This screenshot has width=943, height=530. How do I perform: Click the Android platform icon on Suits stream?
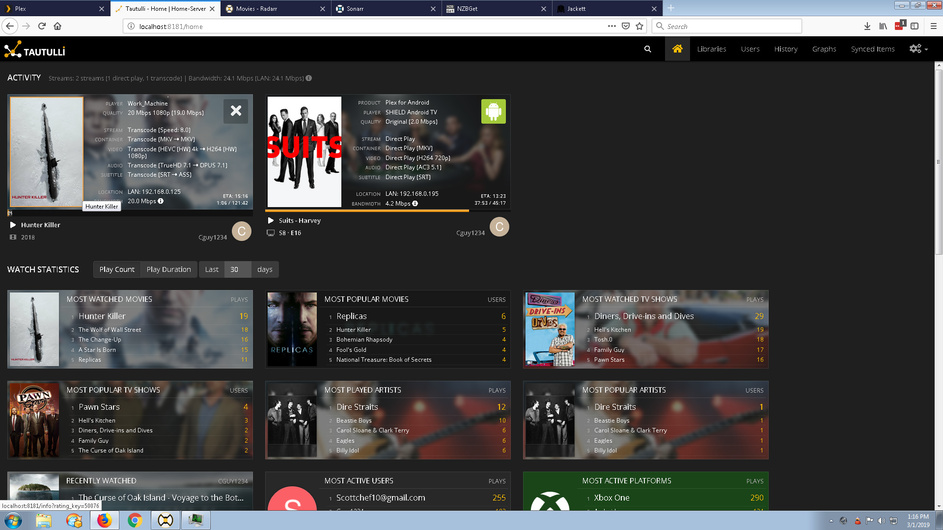click(x=493, y=111)
